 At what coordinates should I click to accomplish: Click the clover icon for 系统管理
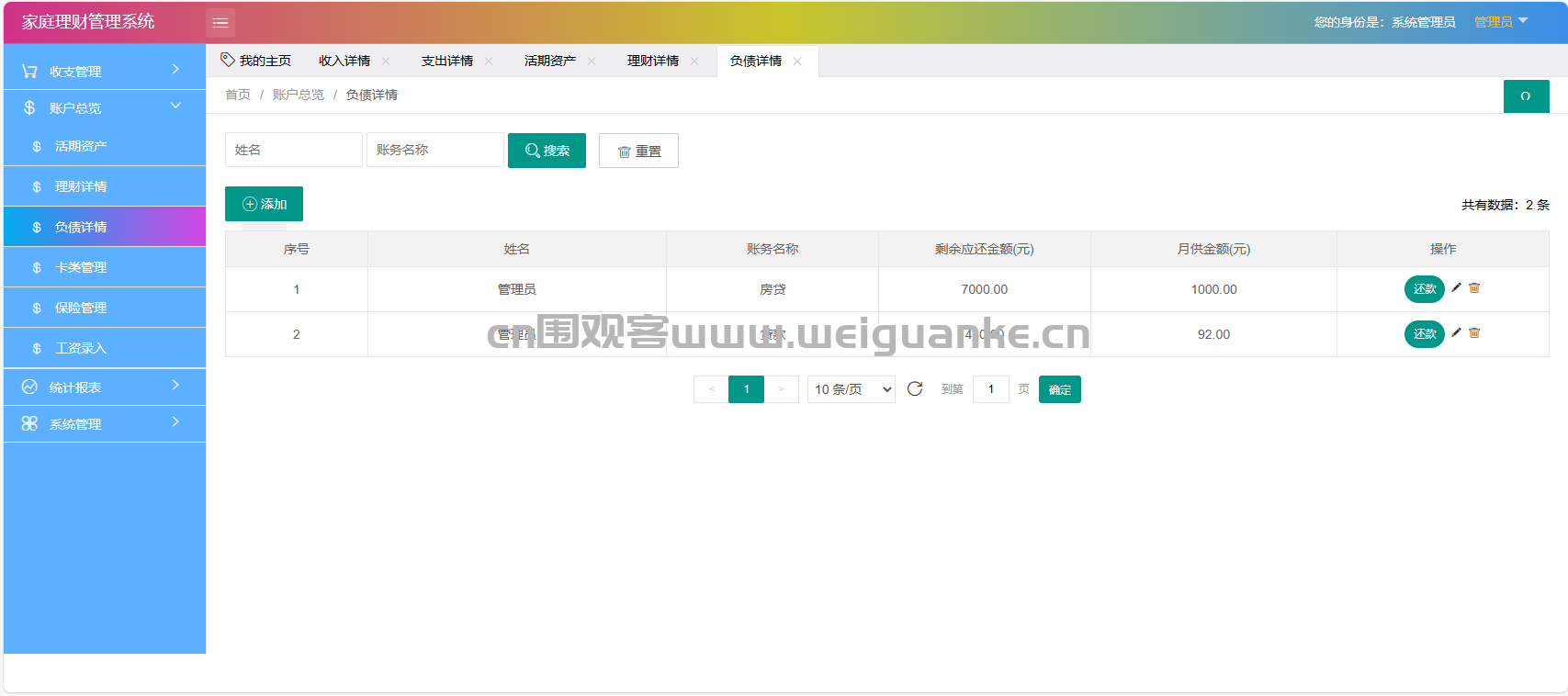(x=29, y=423)
